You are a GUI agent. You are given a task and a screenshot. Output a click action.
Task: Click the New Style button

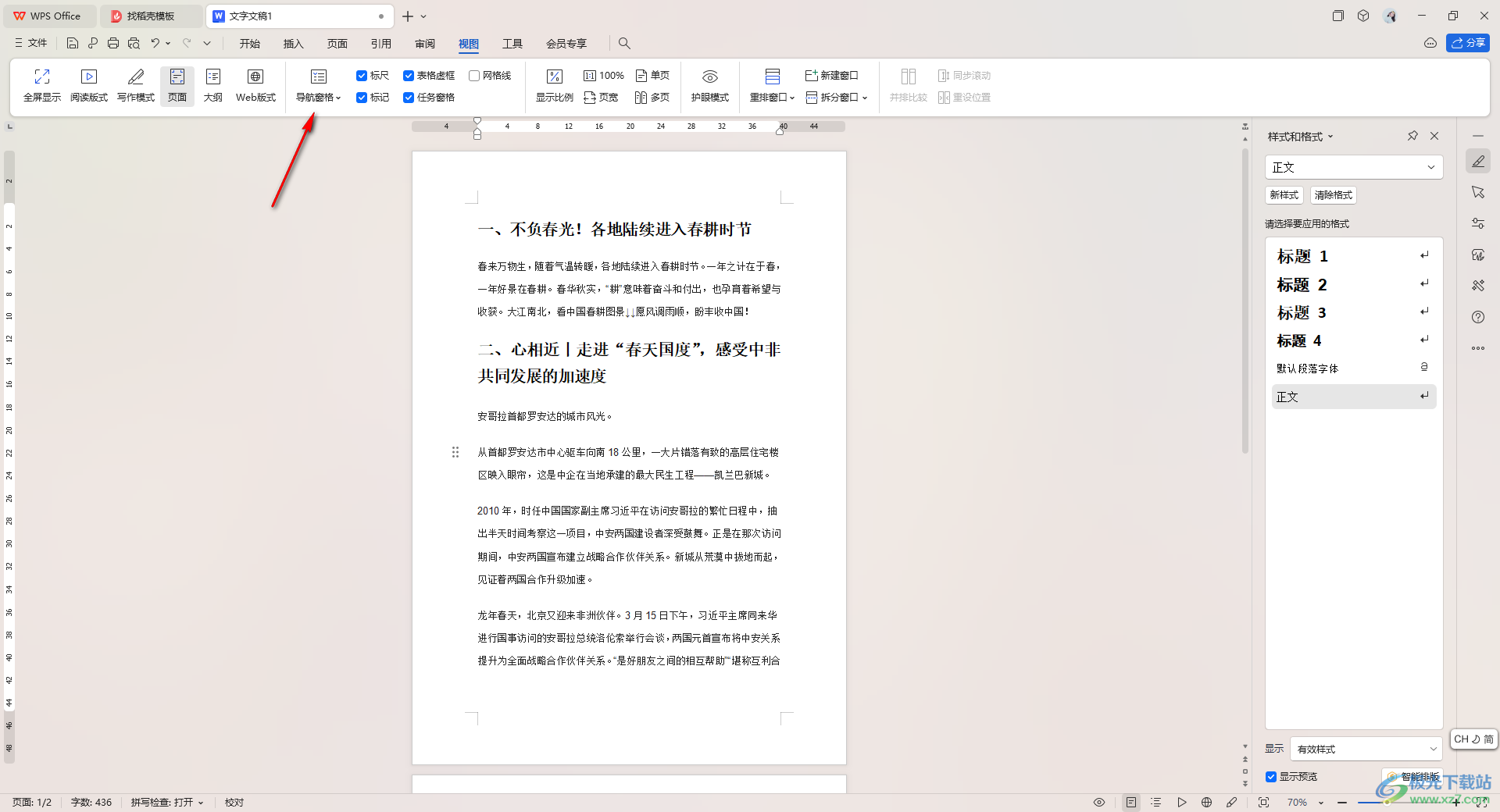click(x=1284, y=195)
